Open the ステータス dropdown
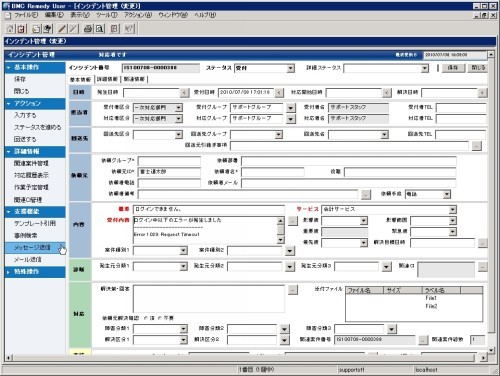This screenshot has height=376, width=500. (291, 68)
